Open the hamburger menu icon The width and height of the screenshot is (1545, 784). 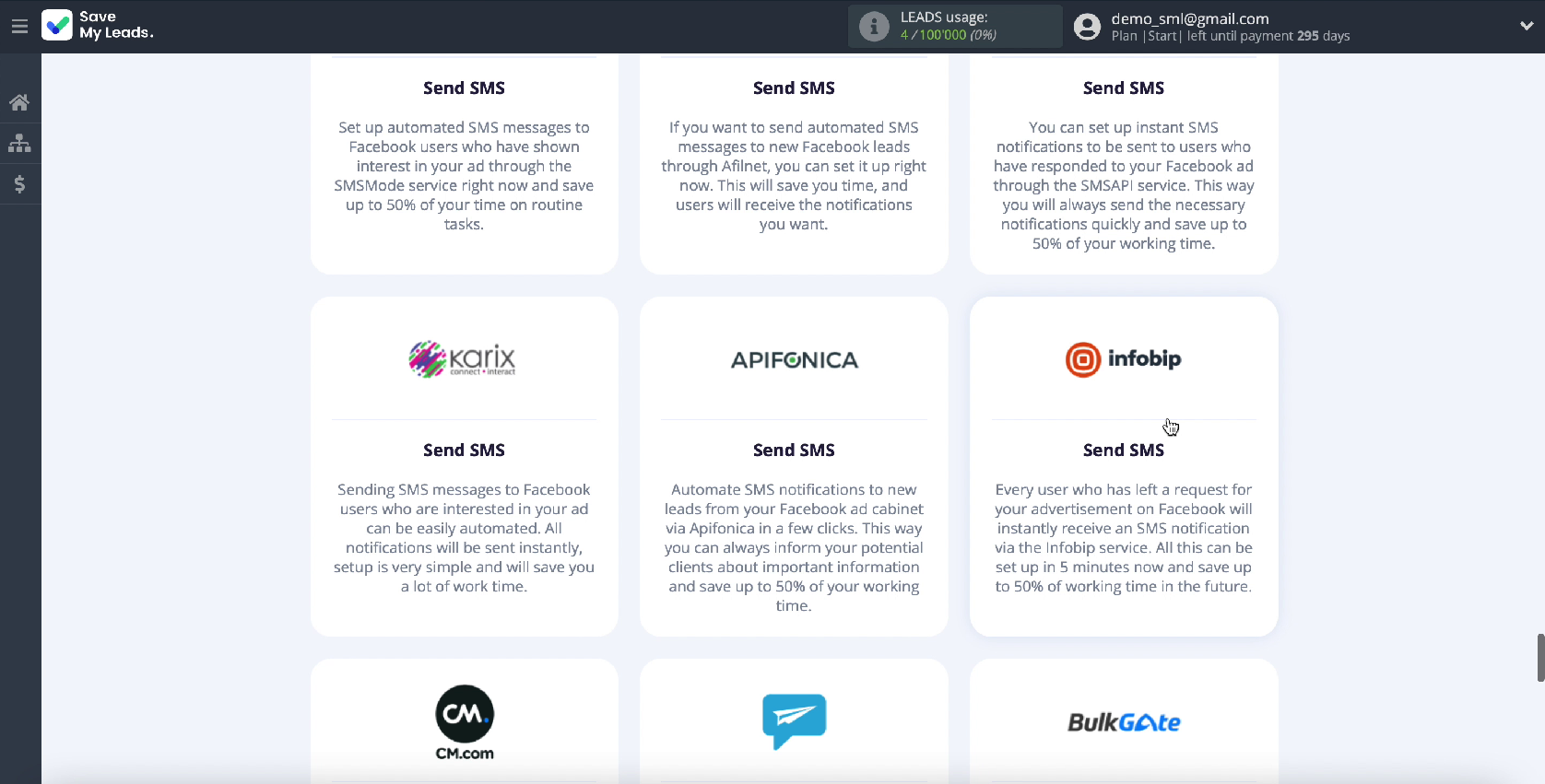(19, 27)
